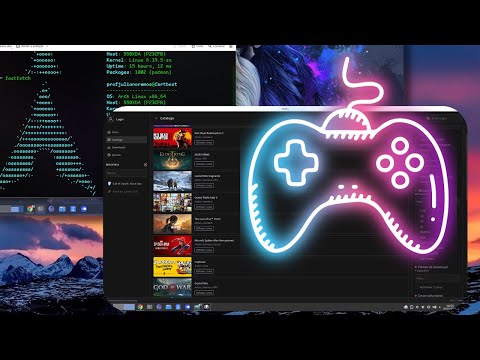Open the Cuphead game thumbnail
Screen dimensions: 480x360
[x=172, y=267]
